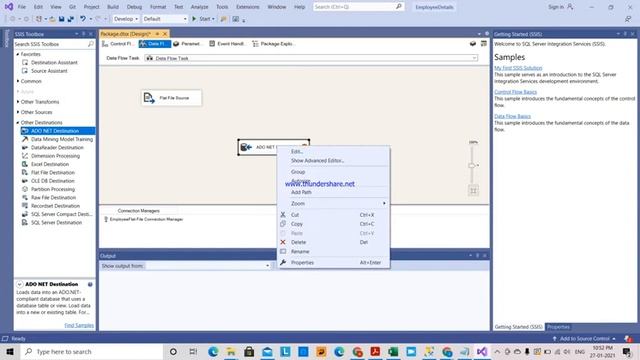This screenshot has width=640, height=360.
Task: Open the Default platform dropdown
Action: [165, 19]
